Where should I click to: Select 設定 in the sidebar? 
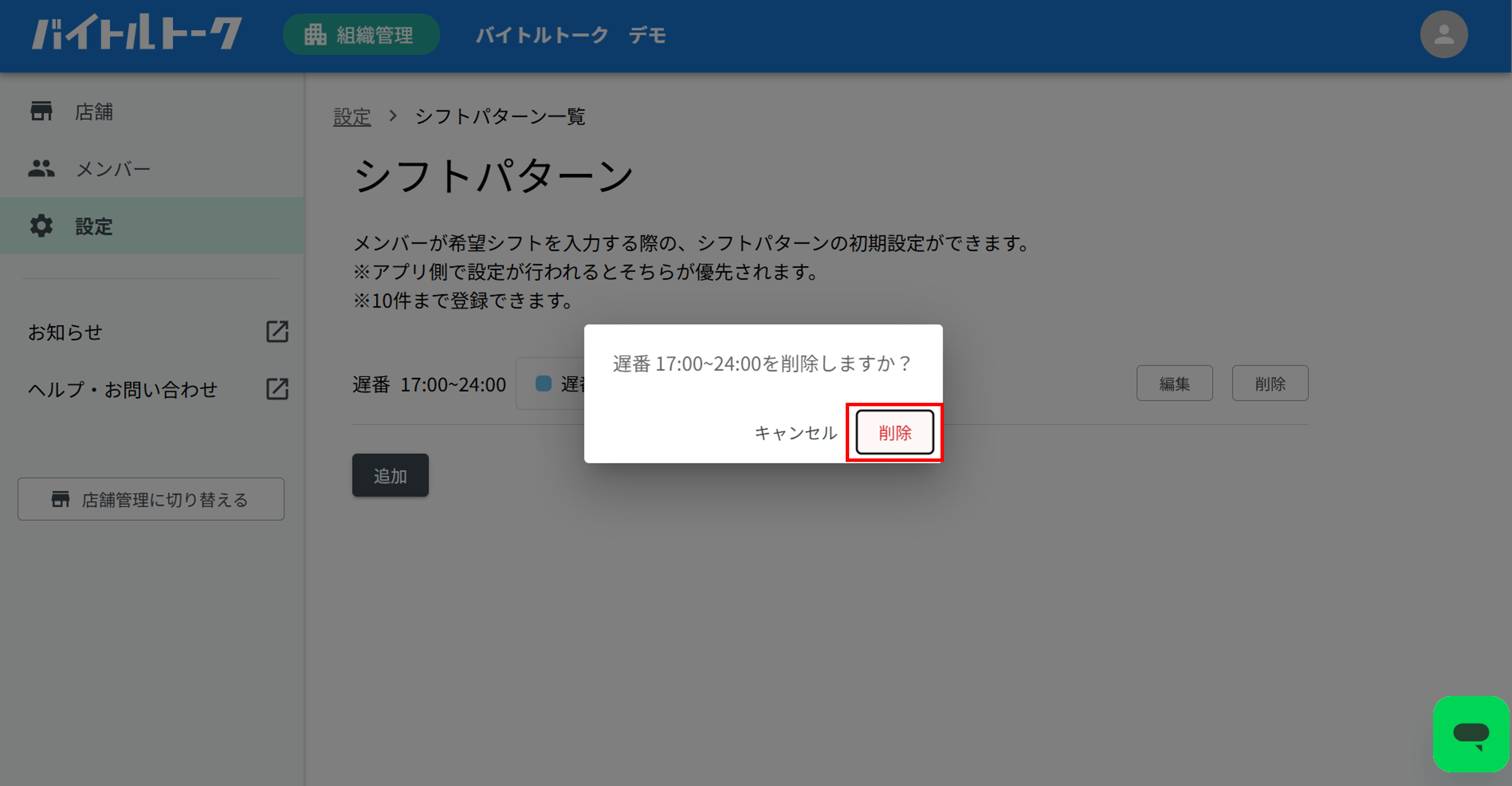(152, 226)
